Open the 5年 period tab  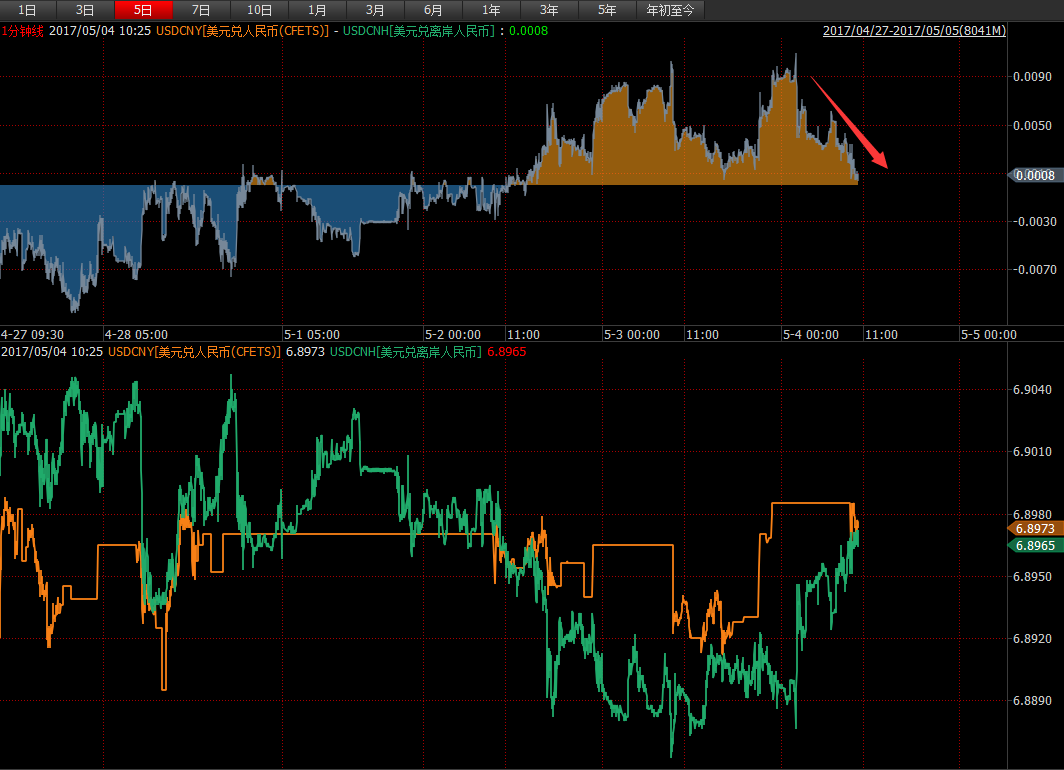pos(607,10)
